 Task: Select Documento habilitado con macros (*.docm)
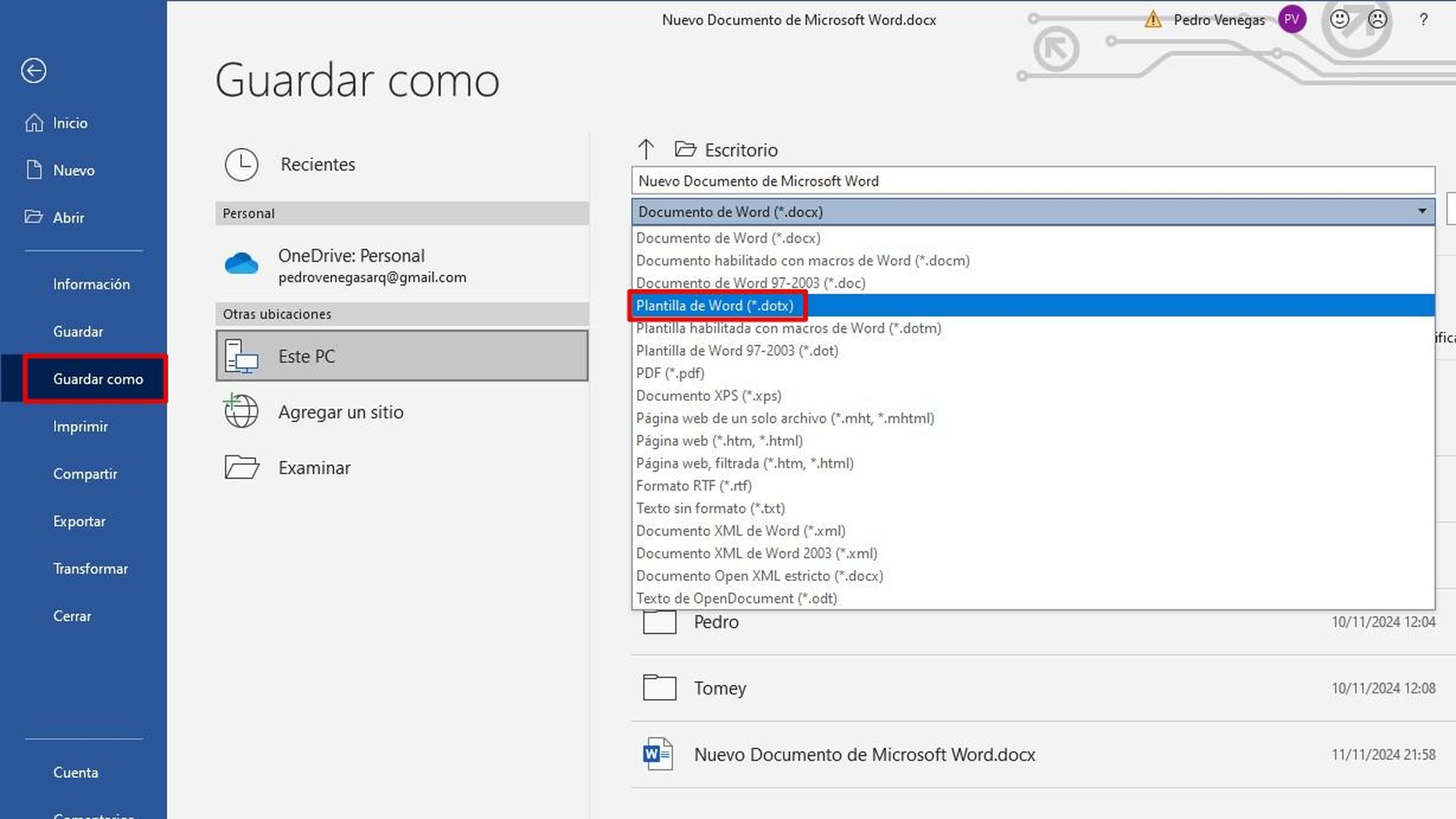(1032, 261)
